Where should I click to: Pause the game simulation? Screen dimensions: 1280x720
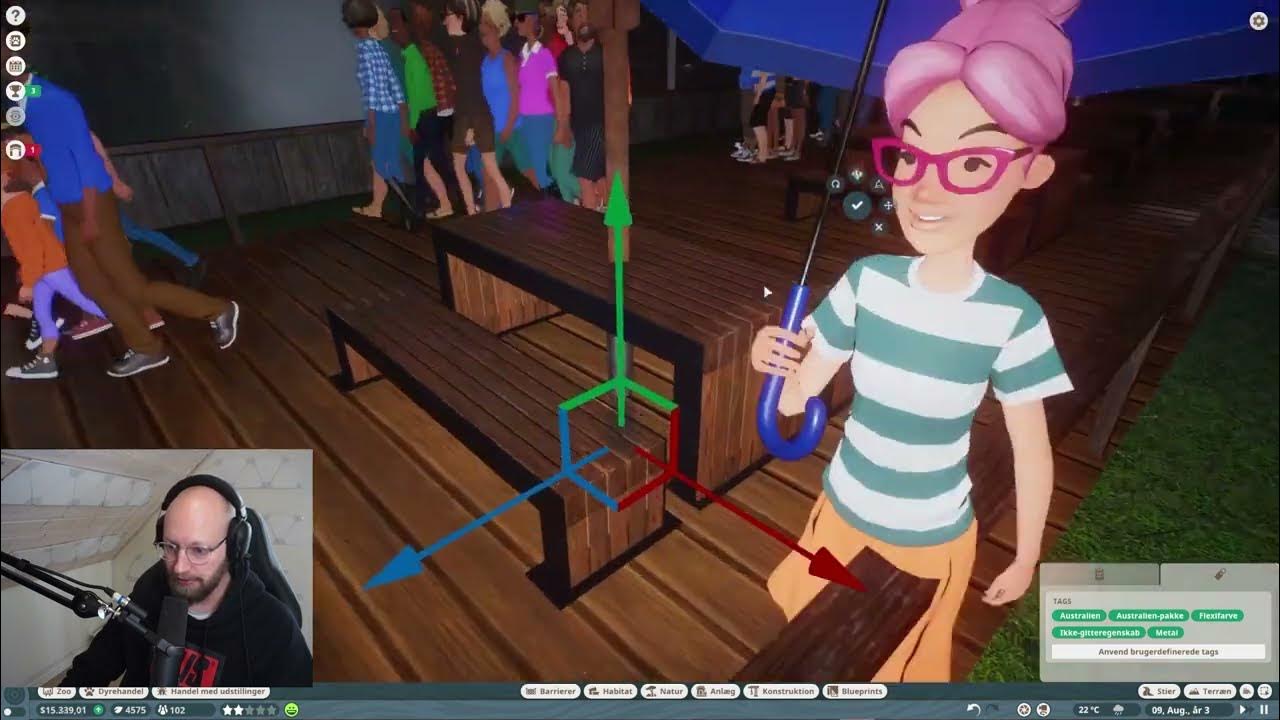click(x=1264, y=710)
